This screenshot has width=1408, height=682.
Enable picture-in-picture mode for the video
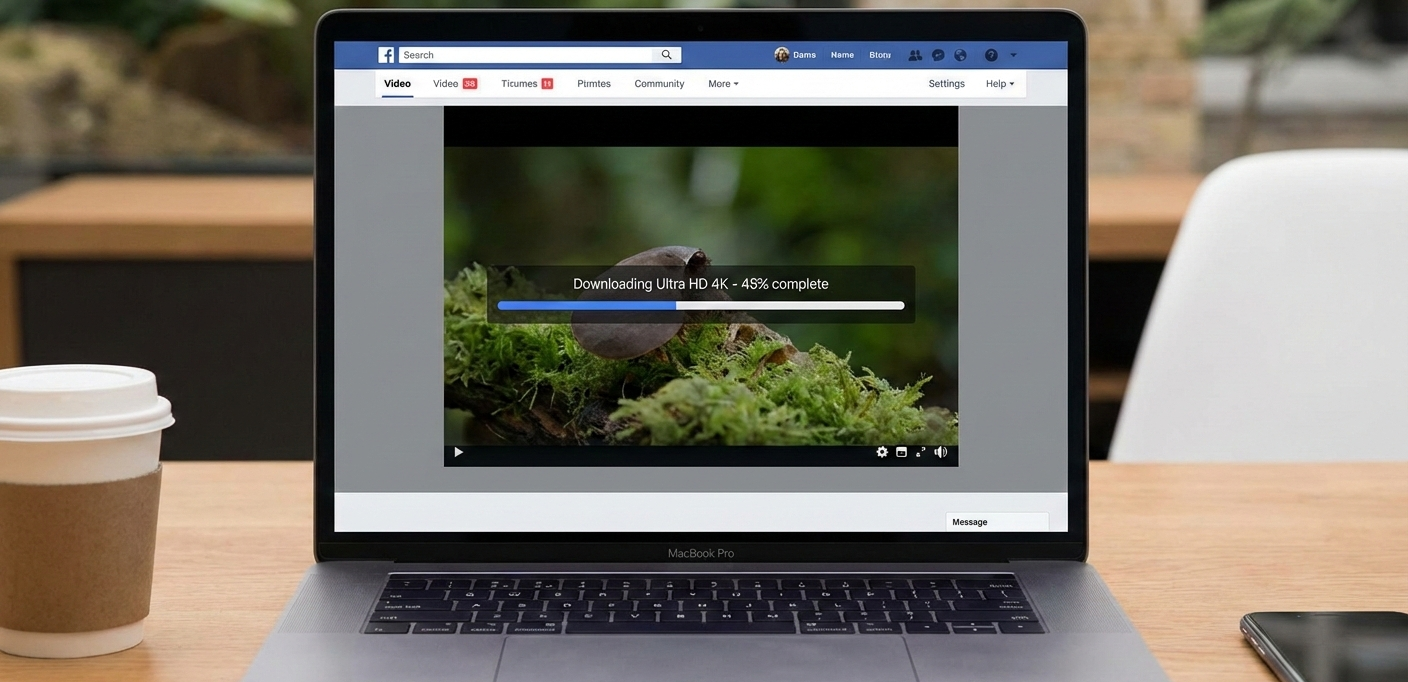899,451
